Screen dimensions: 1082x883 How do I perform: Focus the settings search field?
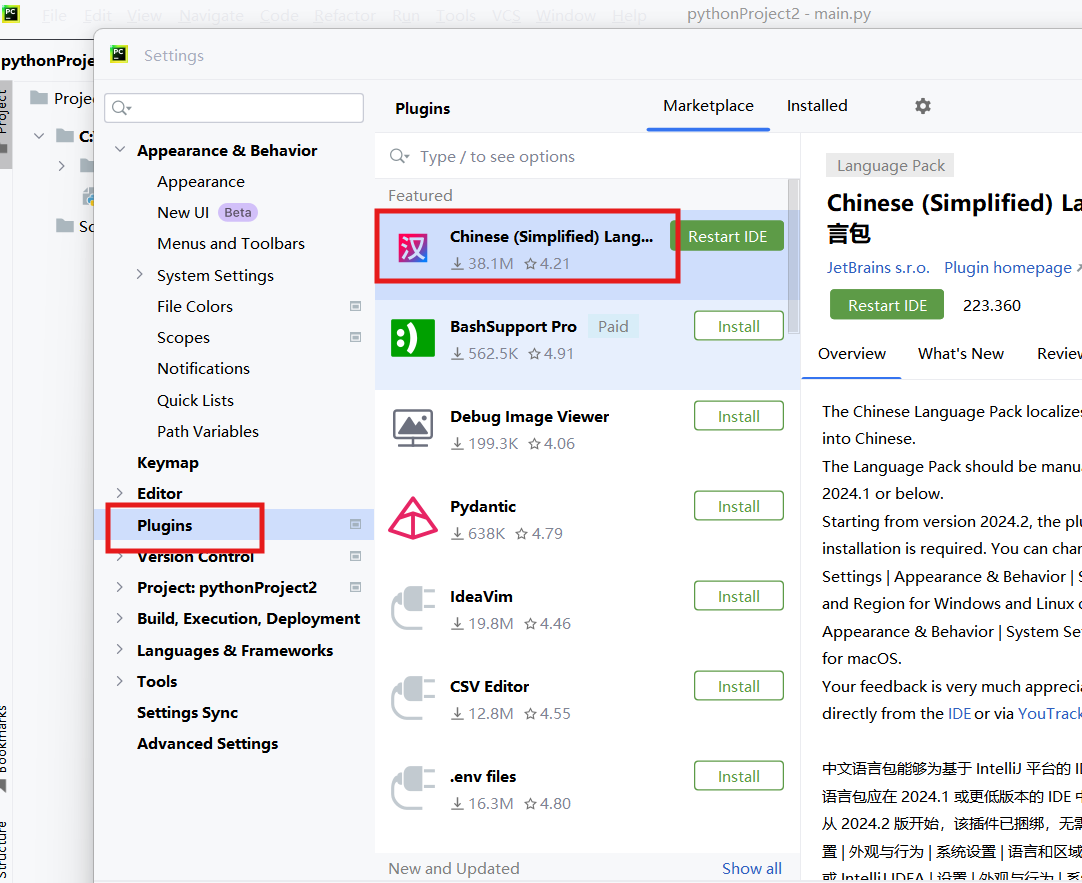[234, 108]
